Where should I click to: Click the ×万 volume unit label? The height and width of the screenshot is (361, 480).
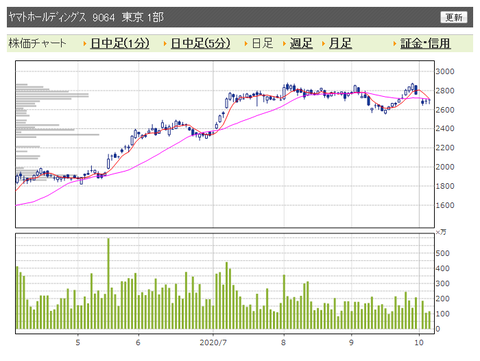click(441, 232)
